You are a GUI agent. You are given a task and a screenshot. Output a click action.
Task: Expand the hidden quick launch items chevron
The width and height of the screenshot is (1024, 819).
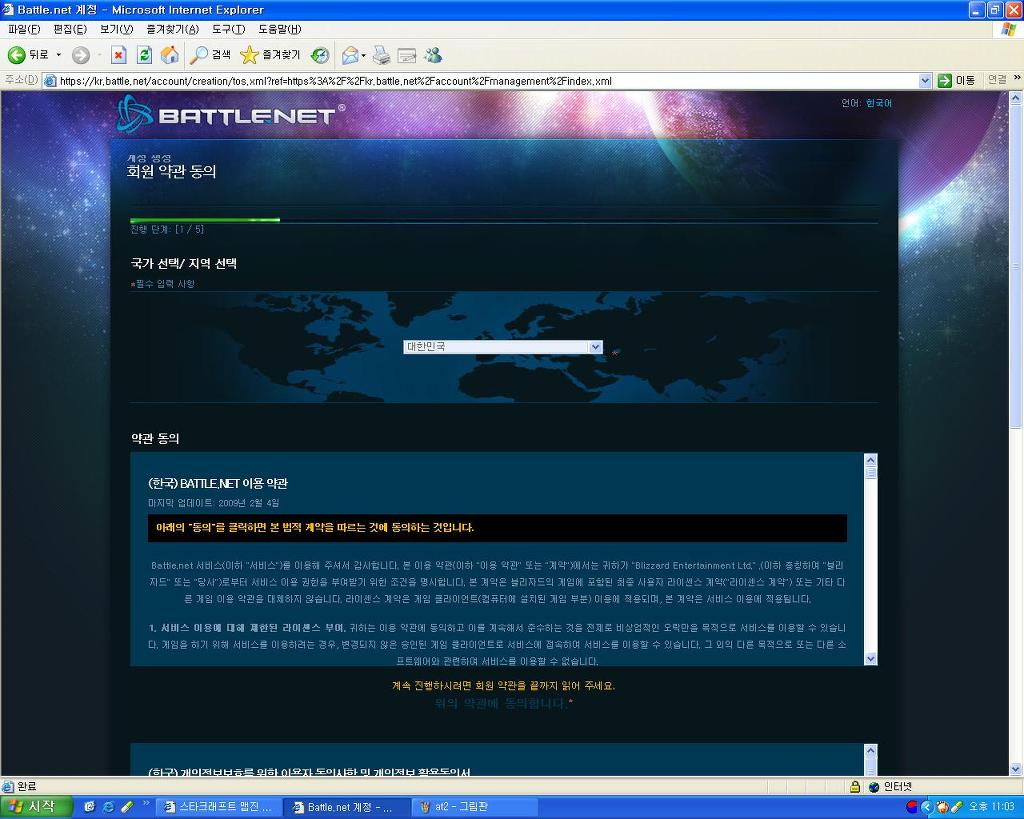[146, 803]
